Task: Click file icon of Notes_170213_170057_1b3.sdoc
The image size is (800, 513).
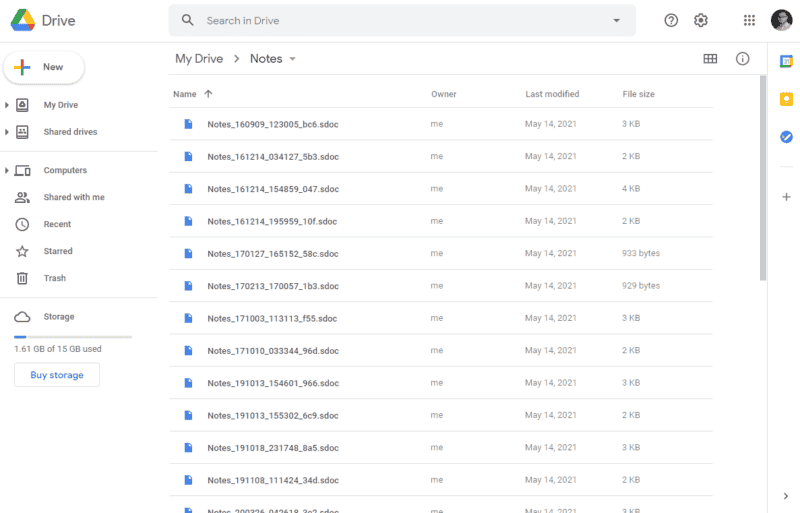Action: [x=188, y=286]
